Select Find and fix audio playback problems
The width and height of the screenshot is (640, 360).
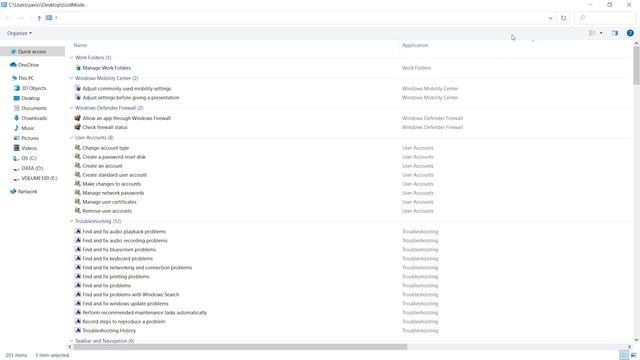point(124,231)
